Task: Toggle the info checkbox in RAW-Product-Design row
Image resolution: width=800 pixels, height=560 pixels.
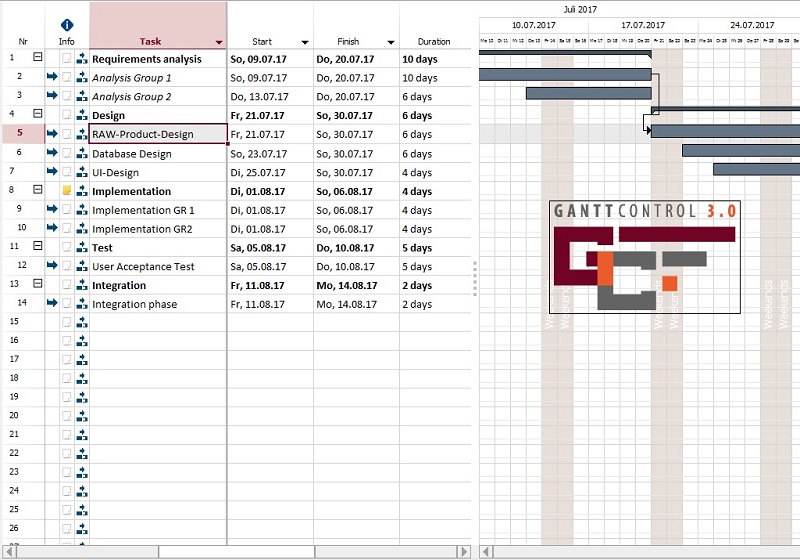Action: 67,134
